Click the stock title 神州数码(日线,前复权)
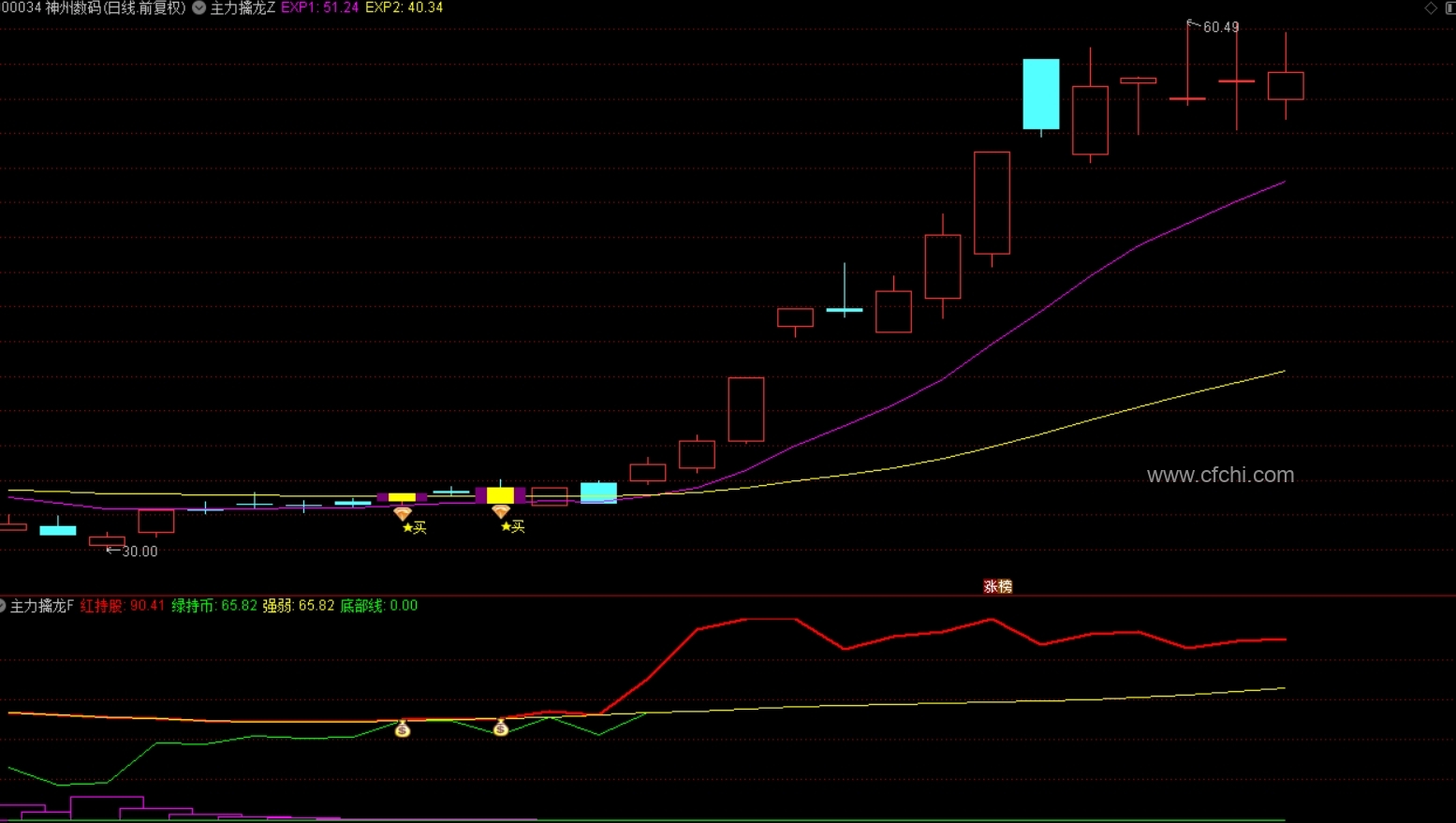Screen dimensions: 1456x823 [116, 7]
